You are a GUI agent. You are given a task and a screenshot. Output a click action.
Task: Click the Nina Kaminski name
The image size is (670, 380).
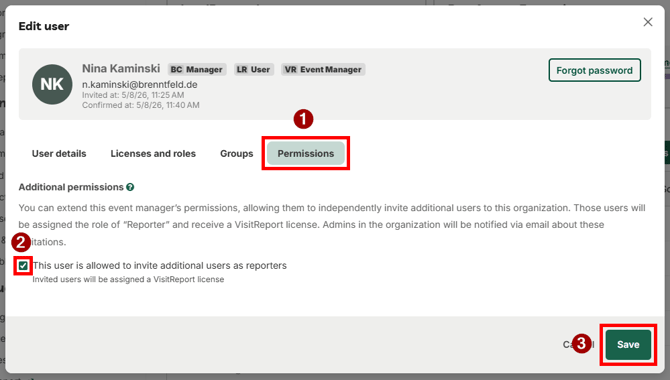click(121, 68)
